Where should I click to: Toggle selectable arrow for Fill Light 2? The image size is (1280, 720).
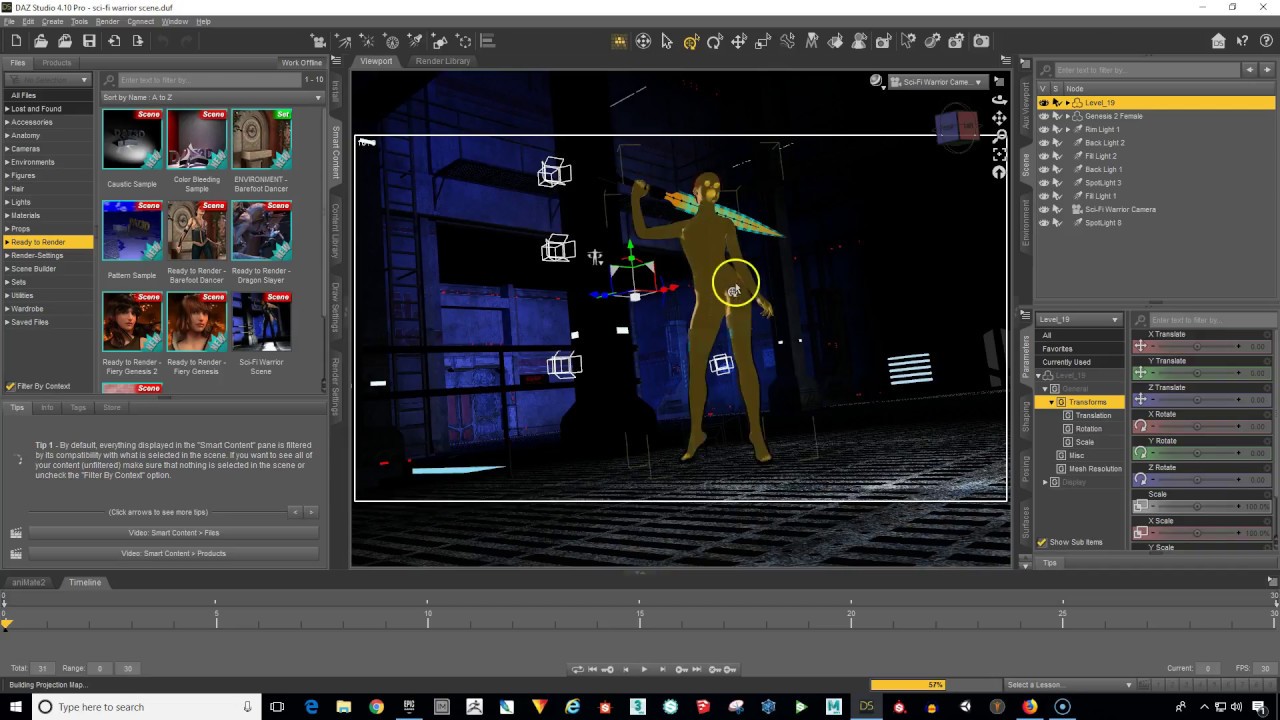(1057, 156)
